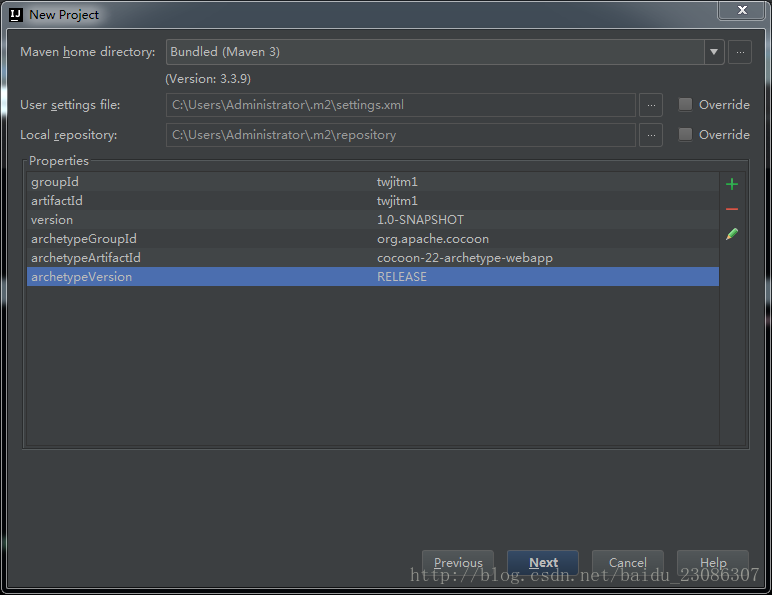The width and height of the screenshot is (772, 595).
Task: Select the groupId property name
Action: [x=55, y=182]
